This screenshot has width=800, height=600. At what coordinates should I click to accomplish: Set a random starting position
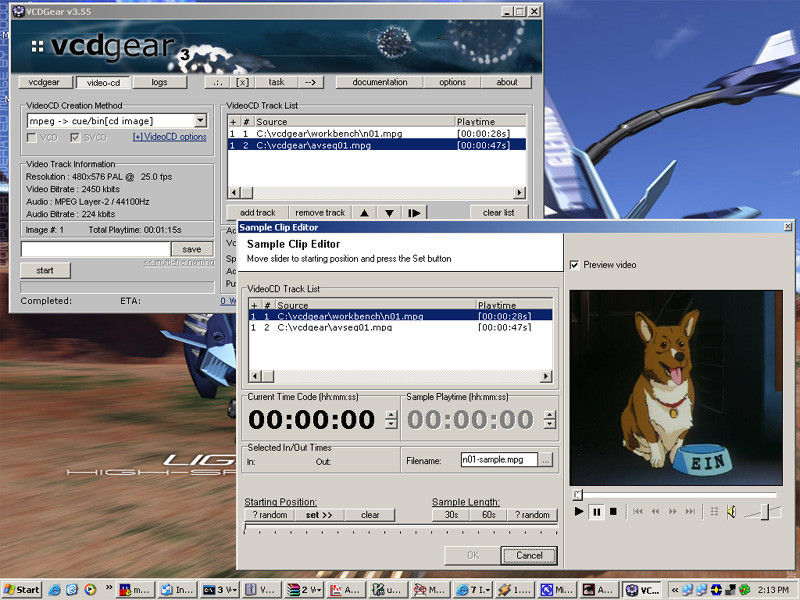270,515
